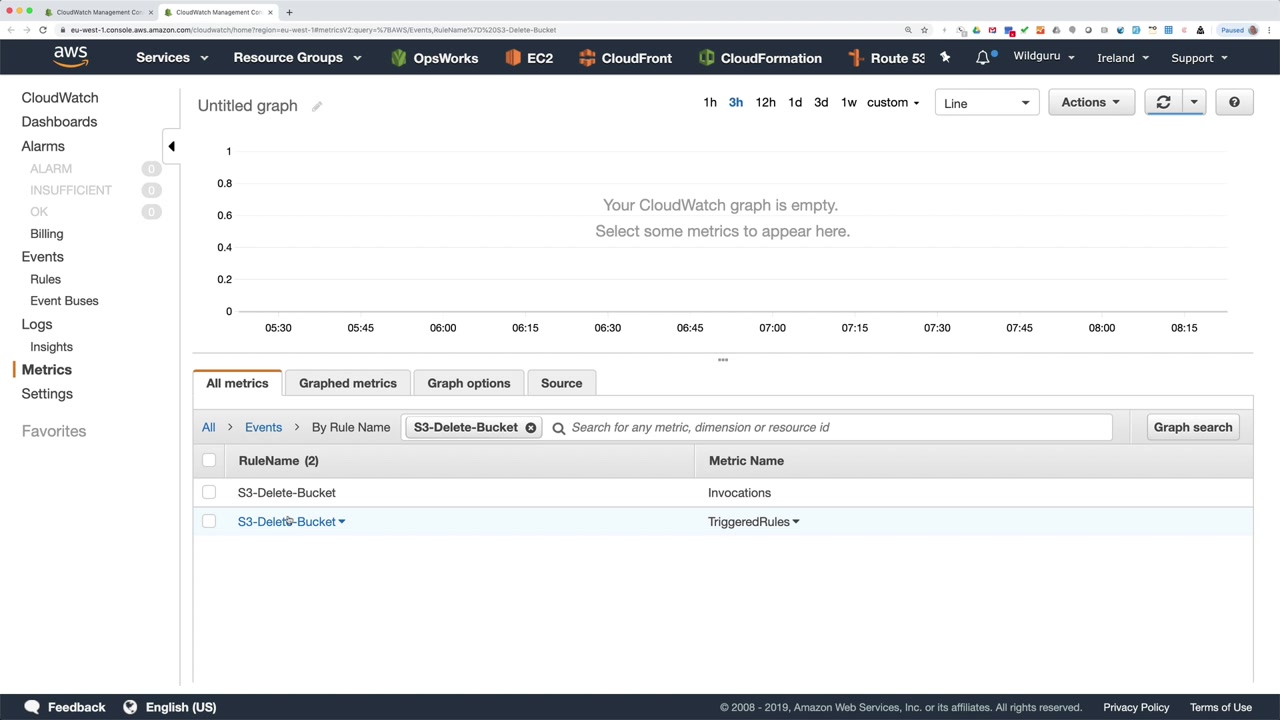Refresh the graph with the refresh icon
1280x720 pixels.
point(1163,102)
